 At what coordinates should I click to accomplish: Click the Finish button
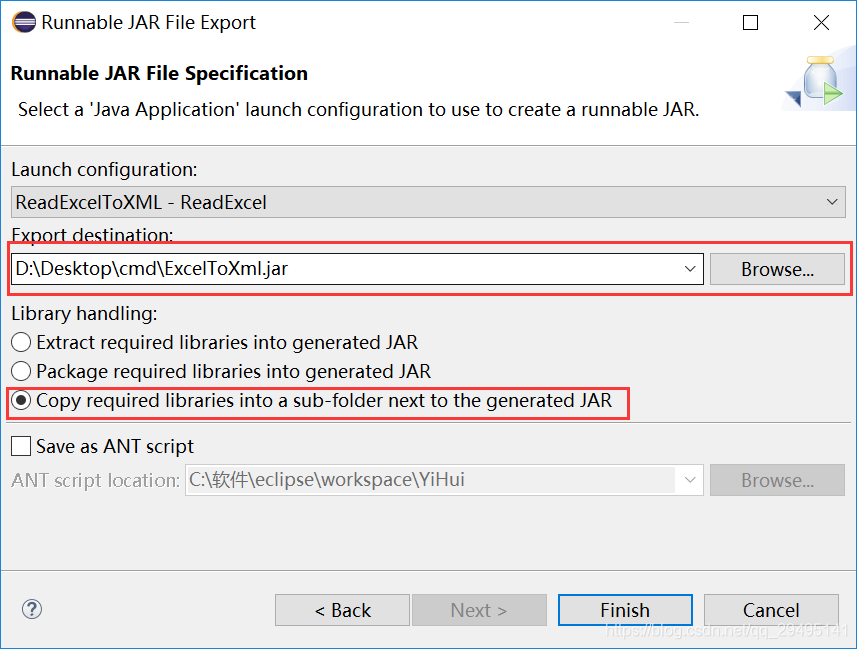[x=625, y=610]
